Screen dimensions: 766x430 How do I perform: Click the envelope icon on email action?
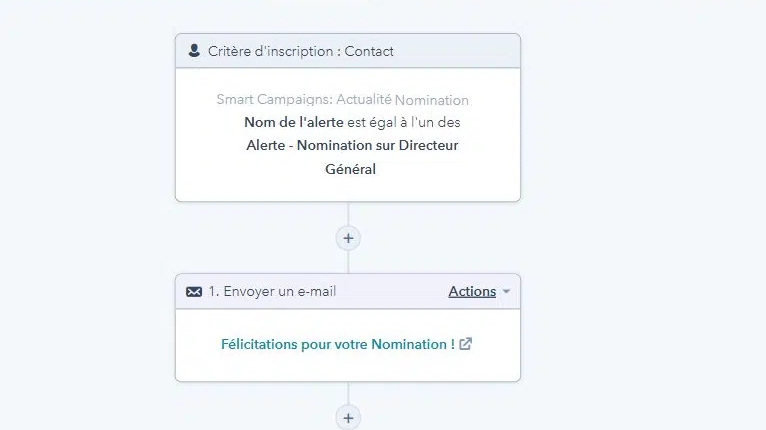tap(194, 291)
